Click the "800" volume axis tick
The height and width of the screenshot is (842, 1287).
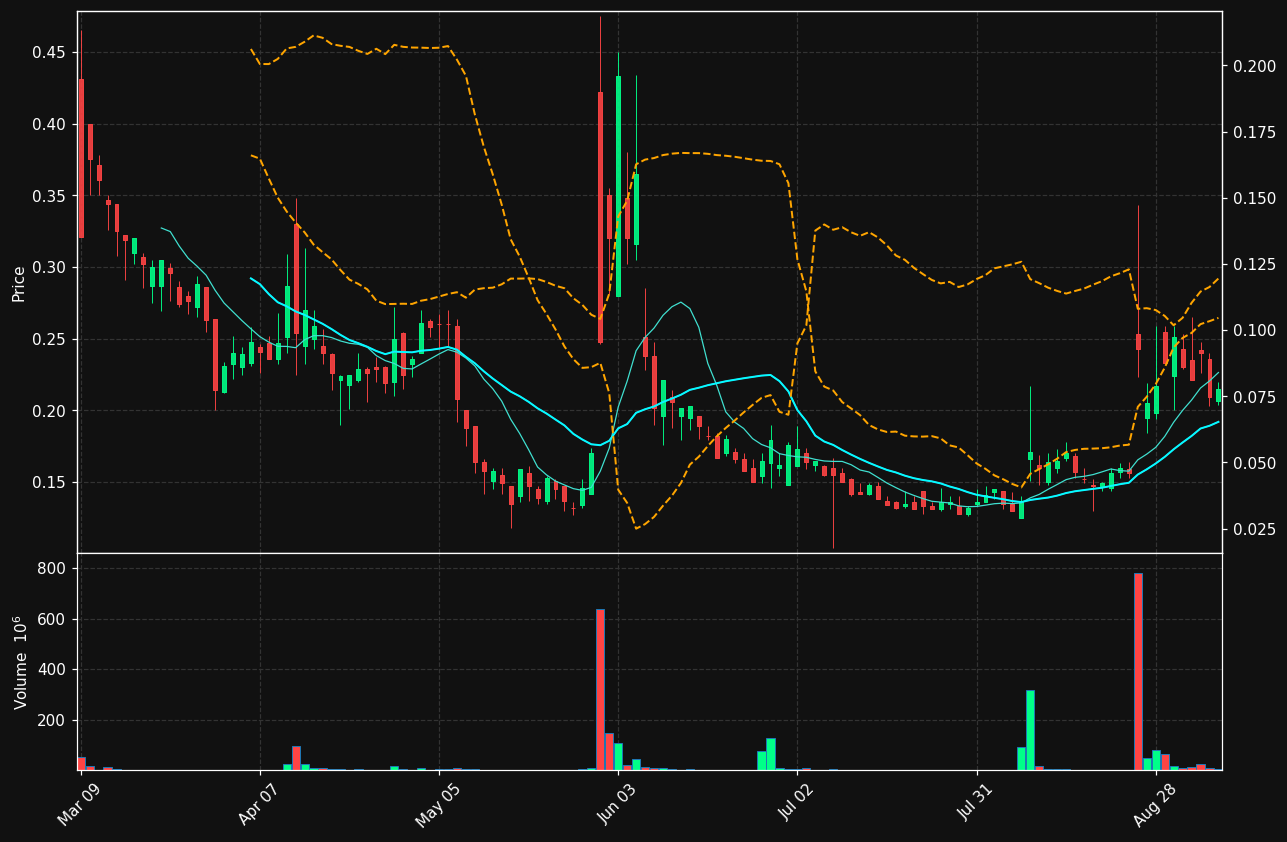tap(54, 568)
